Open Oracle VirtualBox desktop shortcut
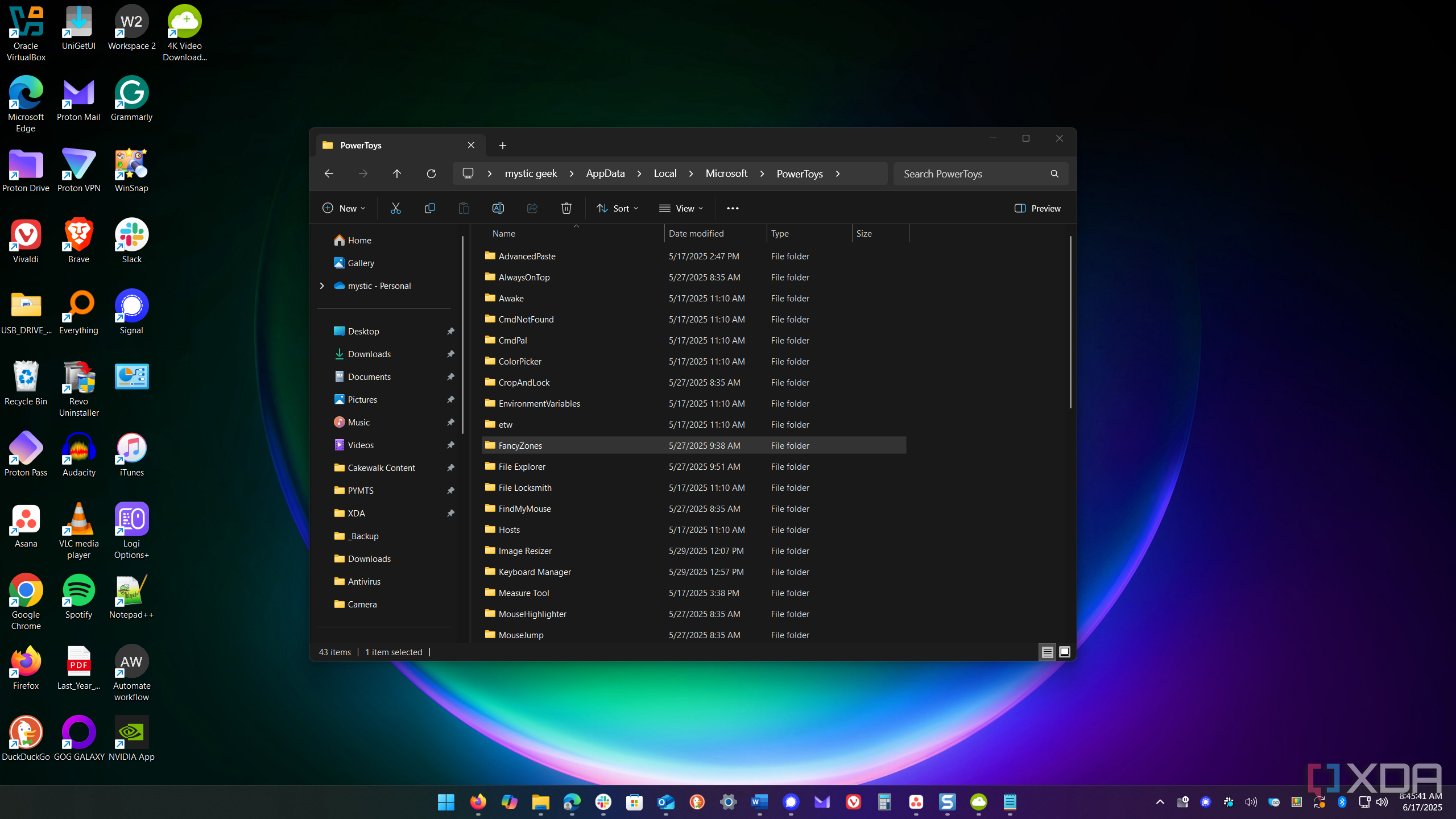Image resolution: width=1456 pixels, height=819 pixels. tap(26, 33)
